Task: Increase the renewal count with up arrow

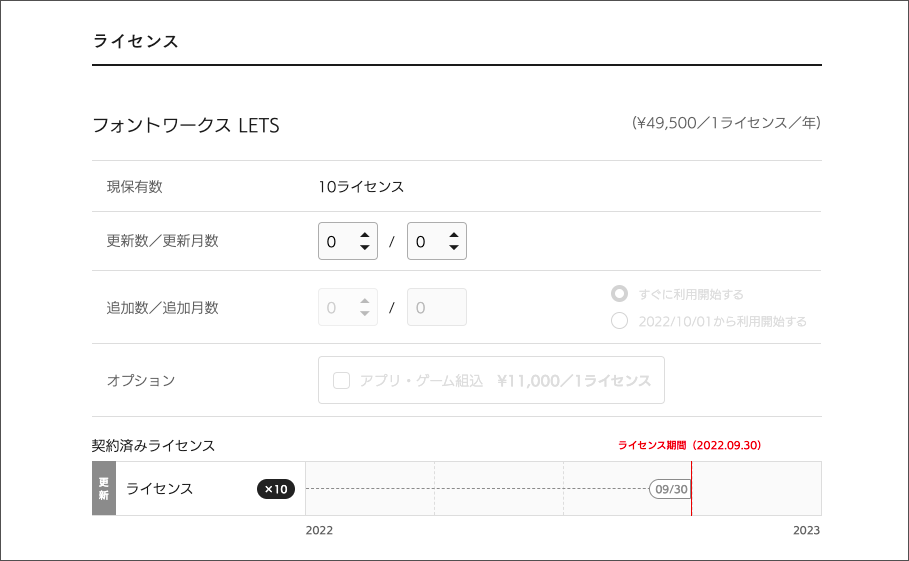Action: coord(365,235)
